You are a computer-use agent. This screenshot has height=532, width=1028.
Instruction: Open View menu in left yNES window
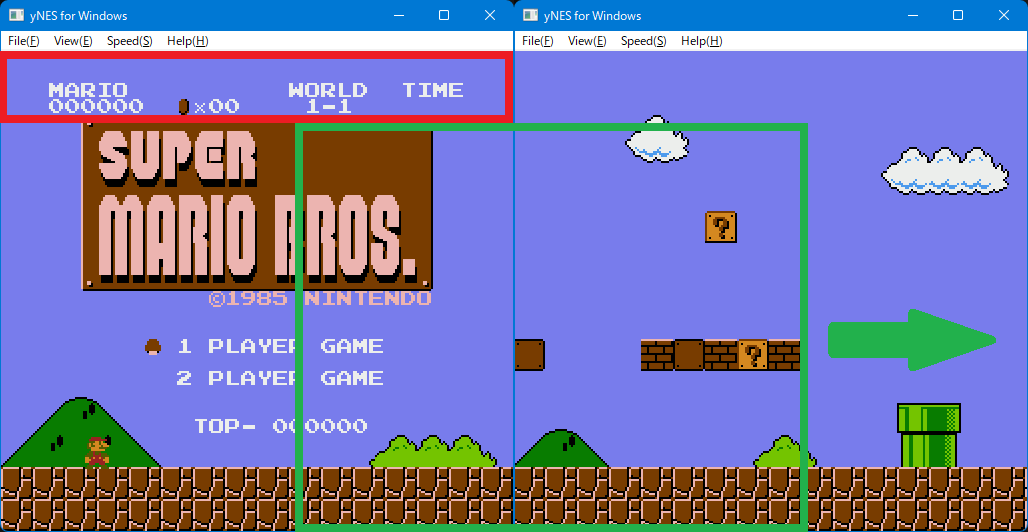tap(73, 41)
